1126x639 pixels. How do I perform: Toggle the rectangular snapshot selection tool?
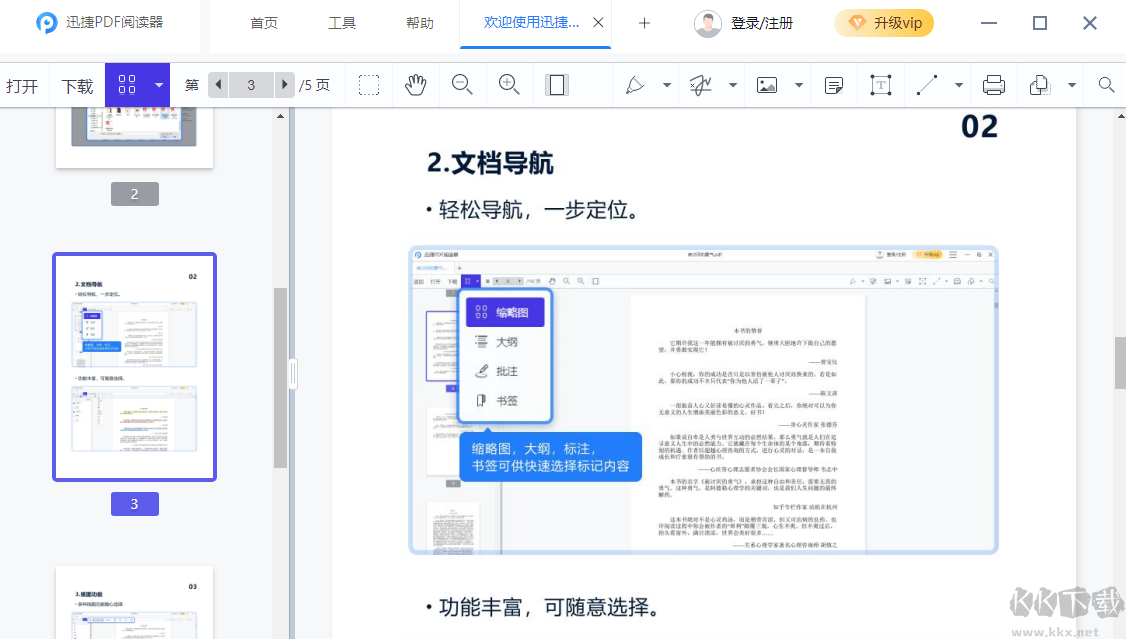point(368,85)
